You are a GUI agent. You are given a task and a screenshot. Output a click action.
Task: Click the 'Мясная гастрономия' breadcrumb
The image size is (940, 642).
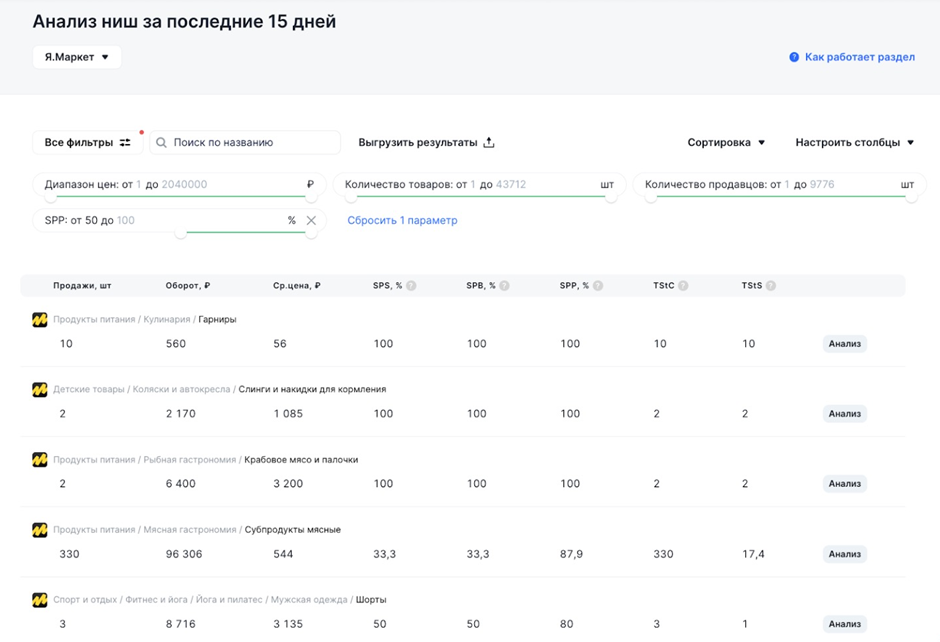point(189,530)
